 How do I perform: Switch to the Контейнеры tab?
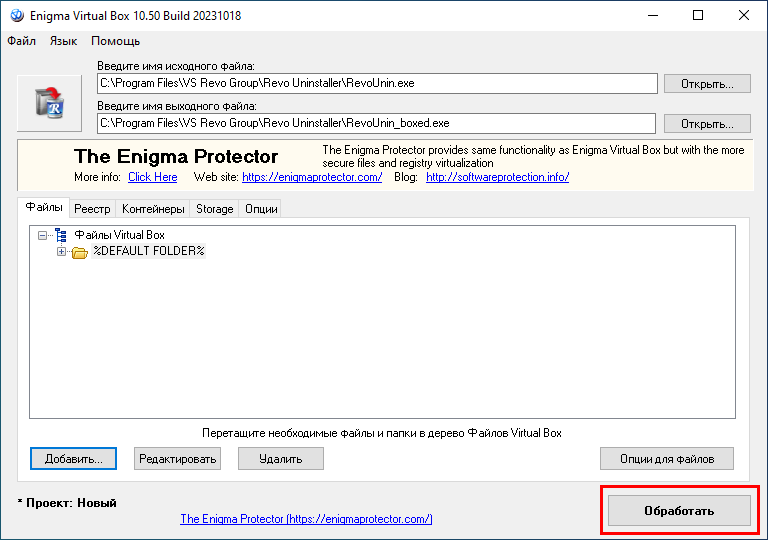pos(153,209)
